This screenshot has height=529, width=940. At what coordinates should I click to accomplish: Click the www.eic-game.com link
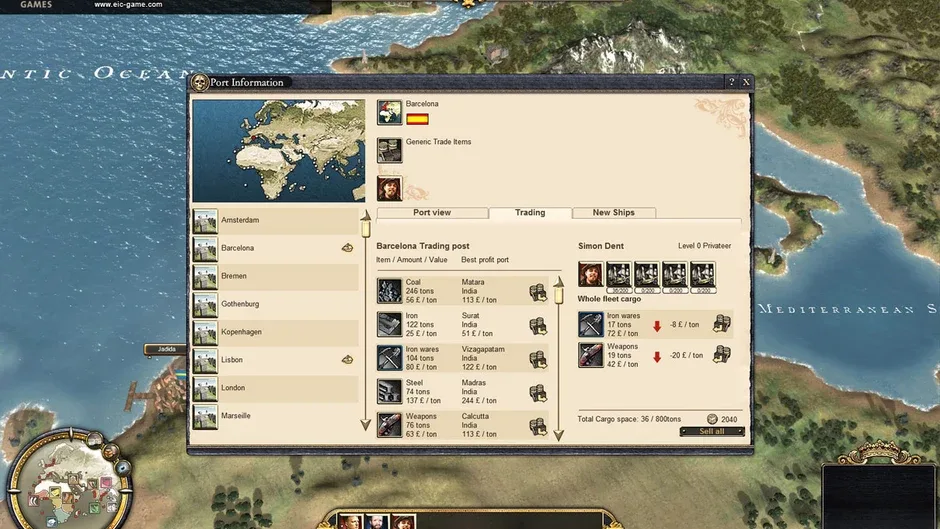(128, 4)
